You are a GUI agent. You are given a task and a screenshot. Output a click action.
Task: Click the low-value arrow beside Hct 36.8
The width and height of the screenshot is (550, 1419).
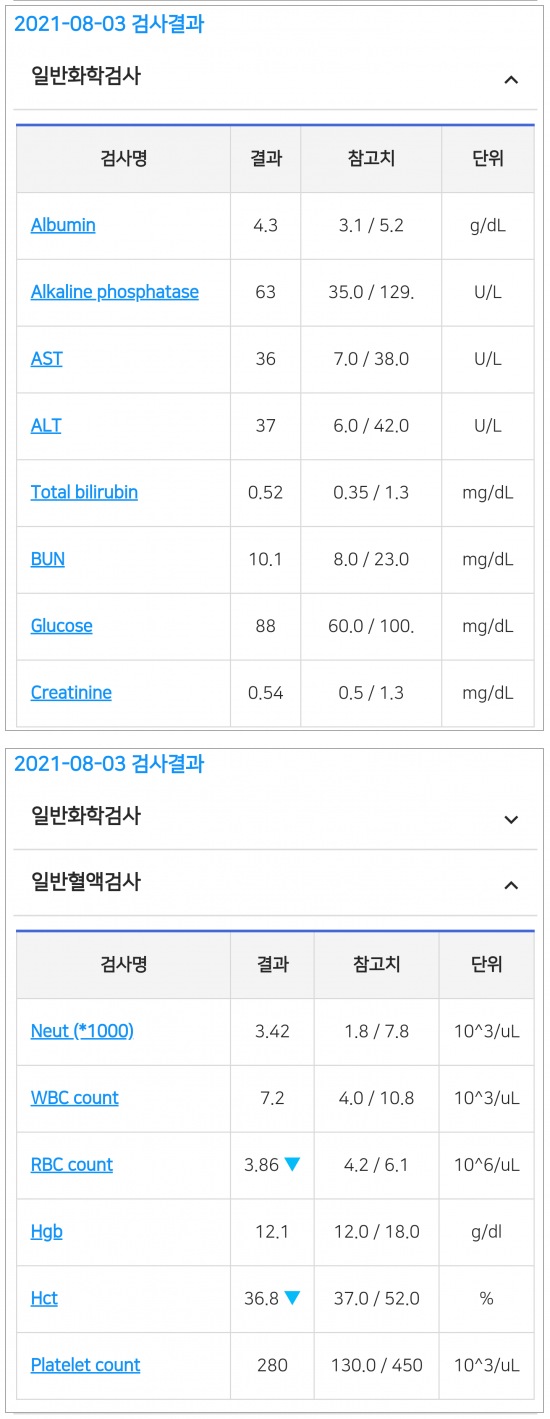[x=292, y=1298]
